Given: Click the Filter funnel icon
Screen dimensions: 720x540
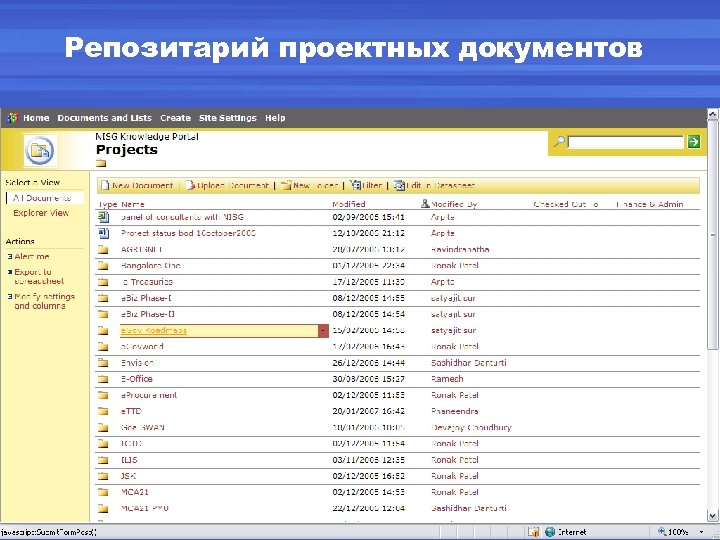Looking at the screenshot, I should click(355, 186).
